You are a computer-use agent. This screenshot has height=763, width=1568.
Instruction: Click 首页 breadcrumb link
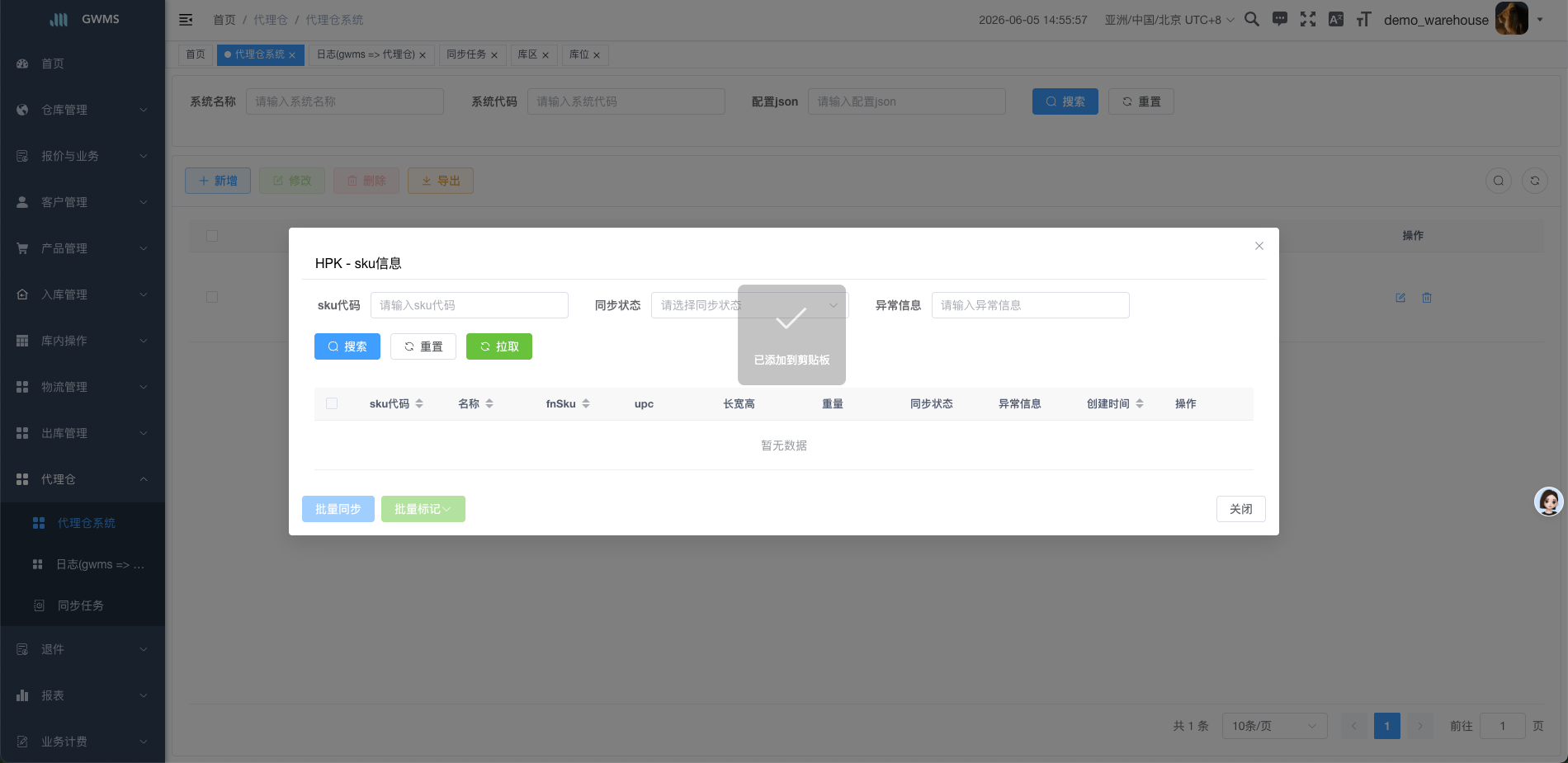224,20
